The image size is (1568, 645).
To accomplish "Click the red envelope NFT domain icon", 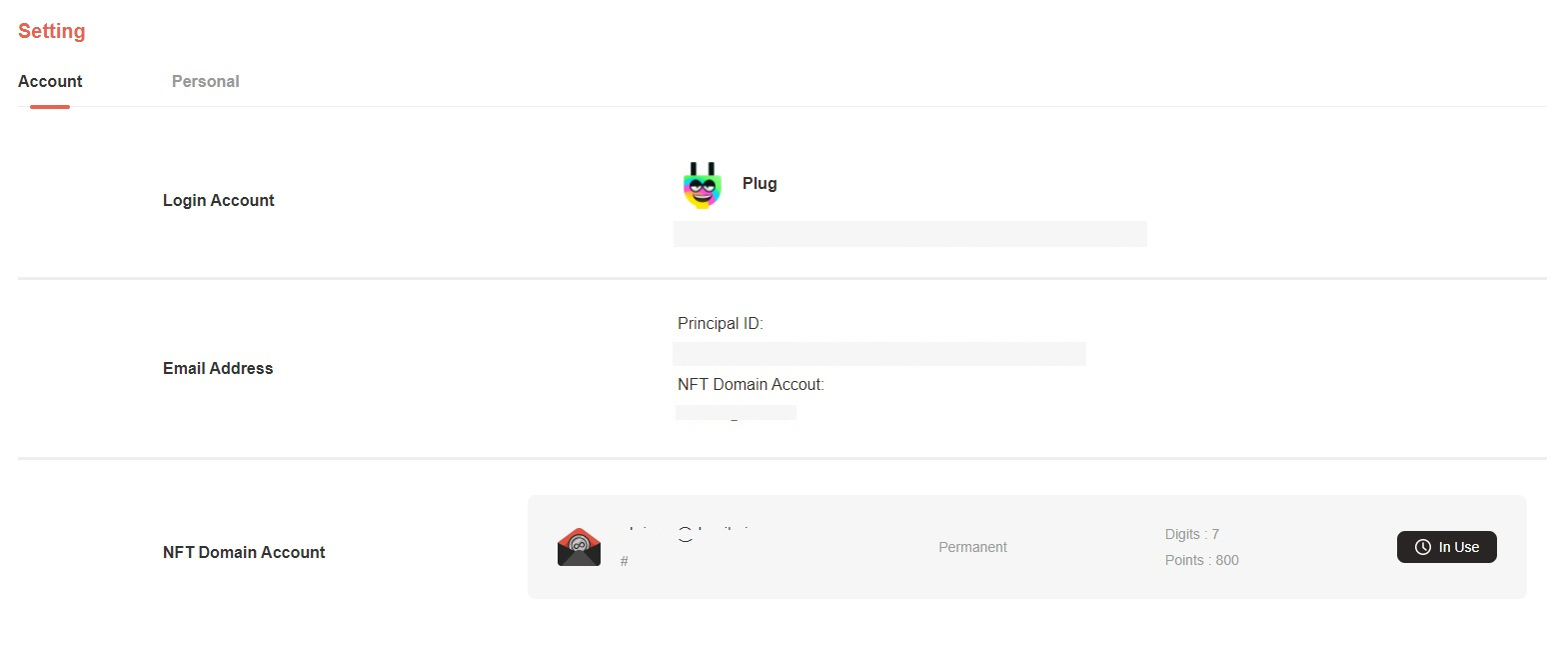I will (579, 547).
